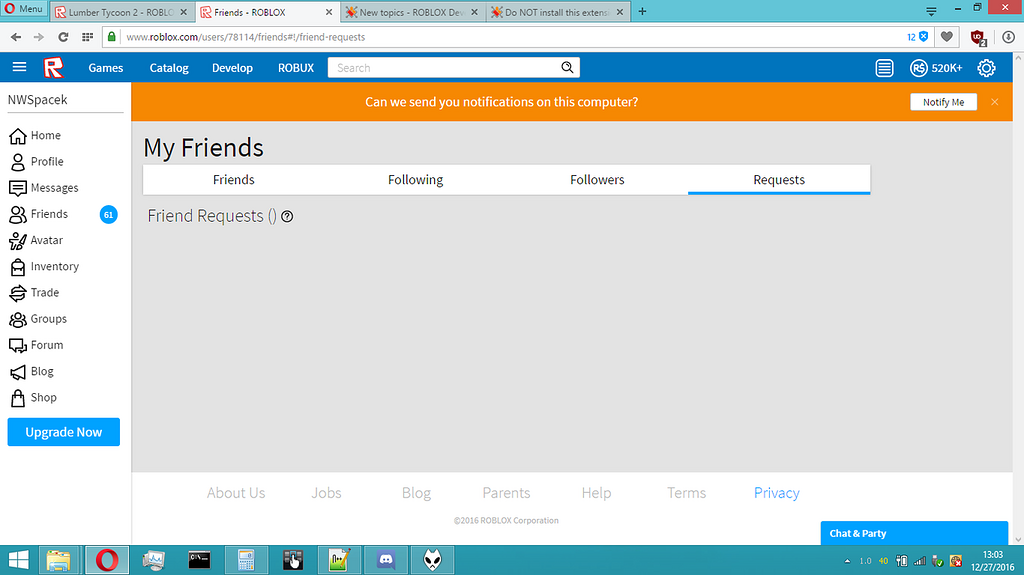The width and height of the screenshot is (1024, 575).
Task: Switch to the Following tab
Action: click(x=415, y=180)
